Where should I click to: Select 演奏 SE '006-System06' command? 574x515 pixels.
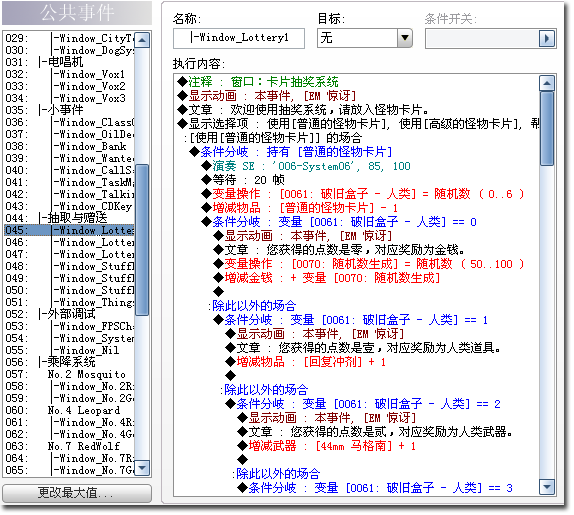(306, 166)
